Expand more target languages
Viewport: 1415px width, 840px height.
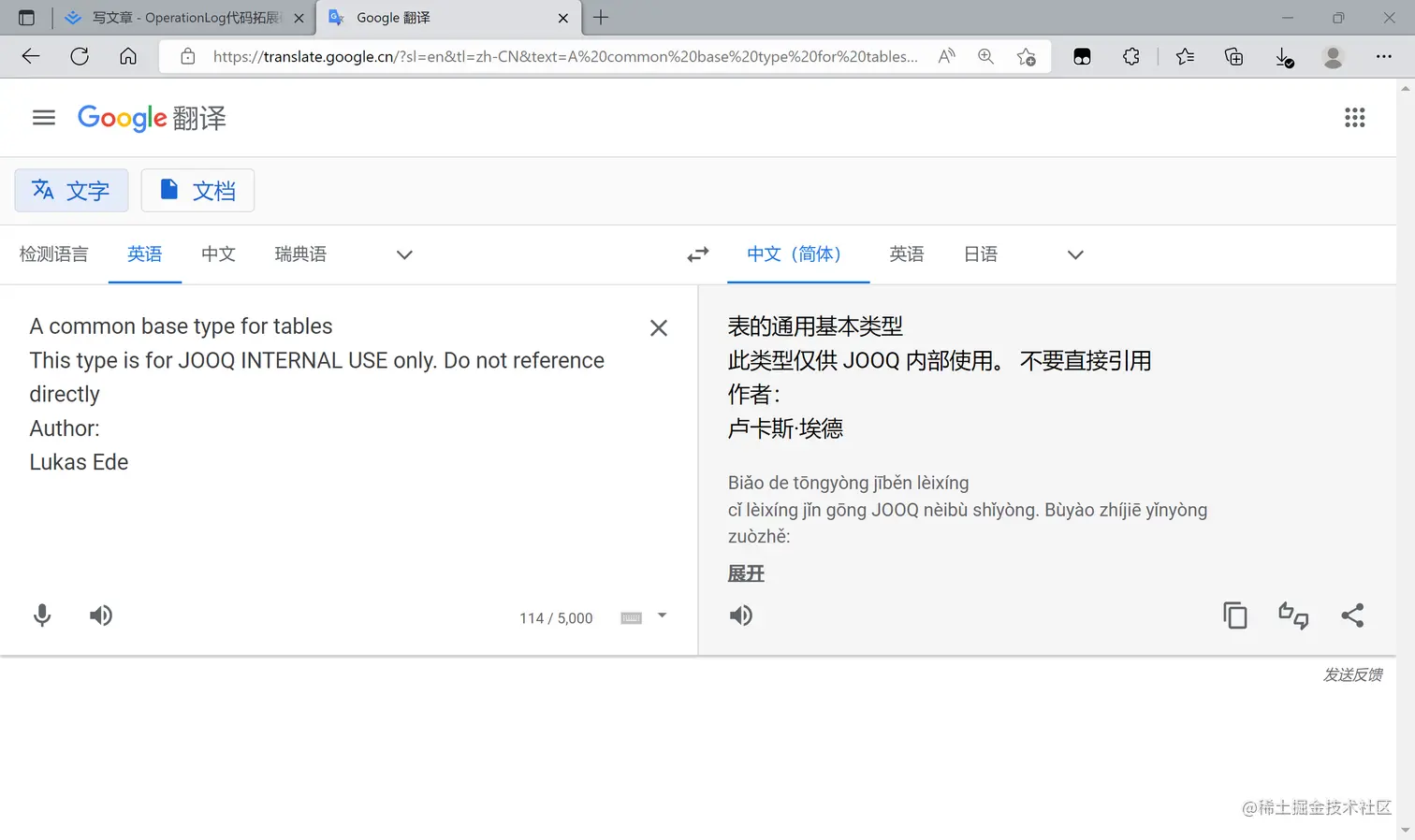[x=1075, y=254]
